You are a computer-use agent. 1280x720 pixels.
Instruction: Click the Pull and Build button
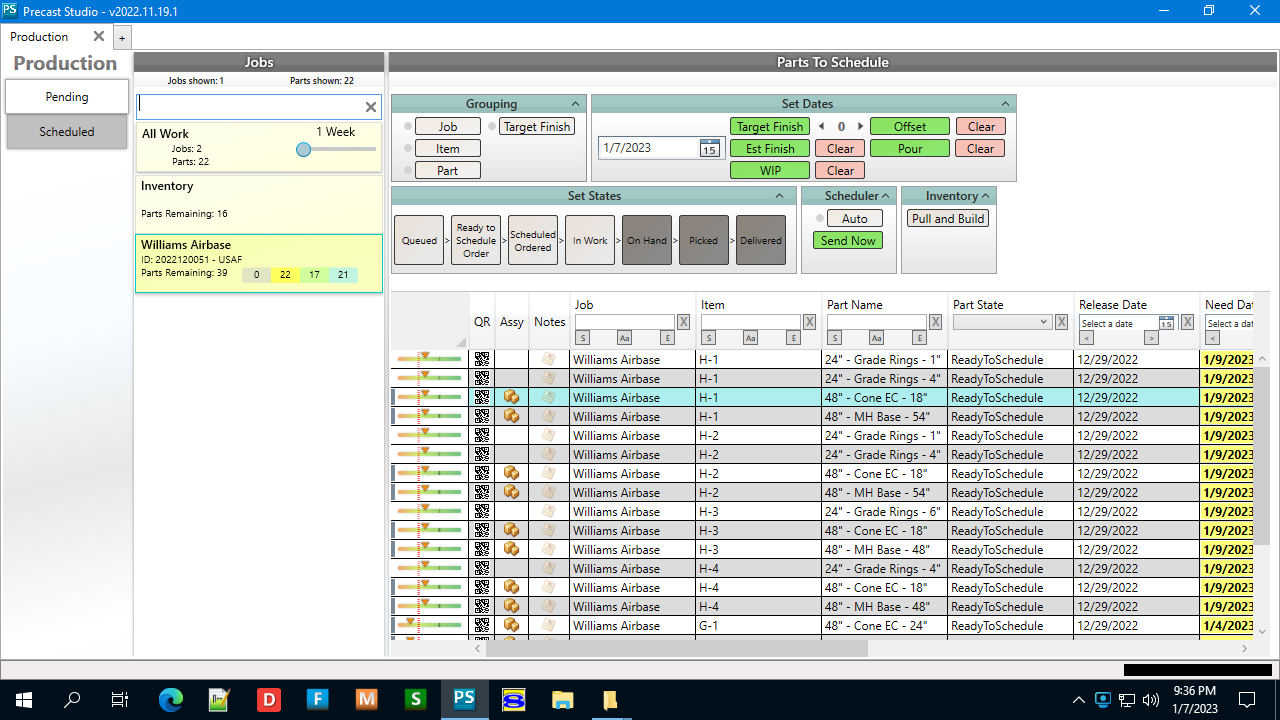(947, 219)
